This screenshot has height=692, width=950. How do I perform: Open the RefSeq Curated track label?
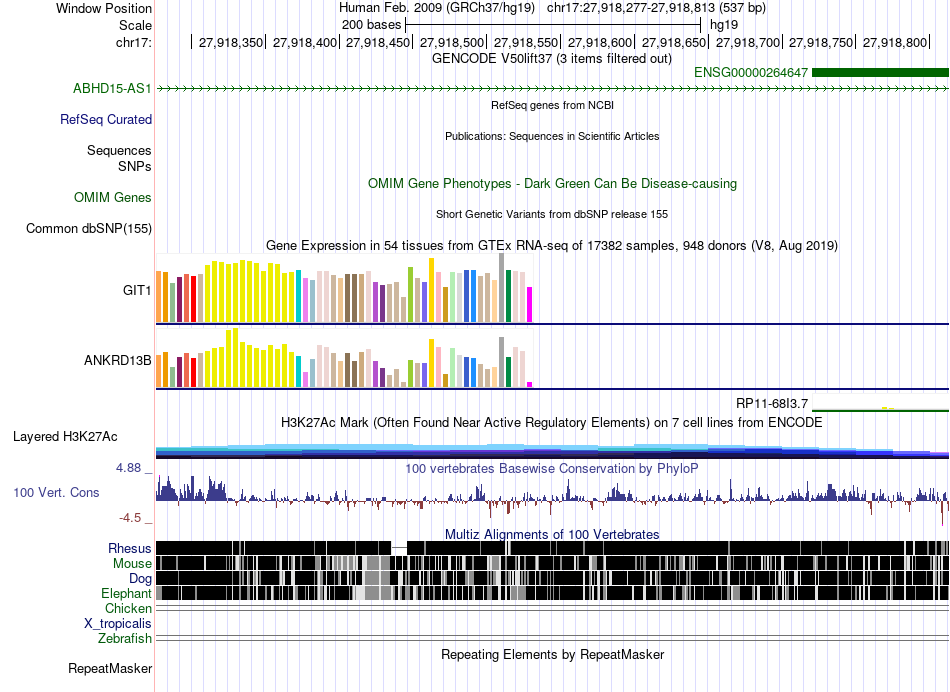click(106, 119)
